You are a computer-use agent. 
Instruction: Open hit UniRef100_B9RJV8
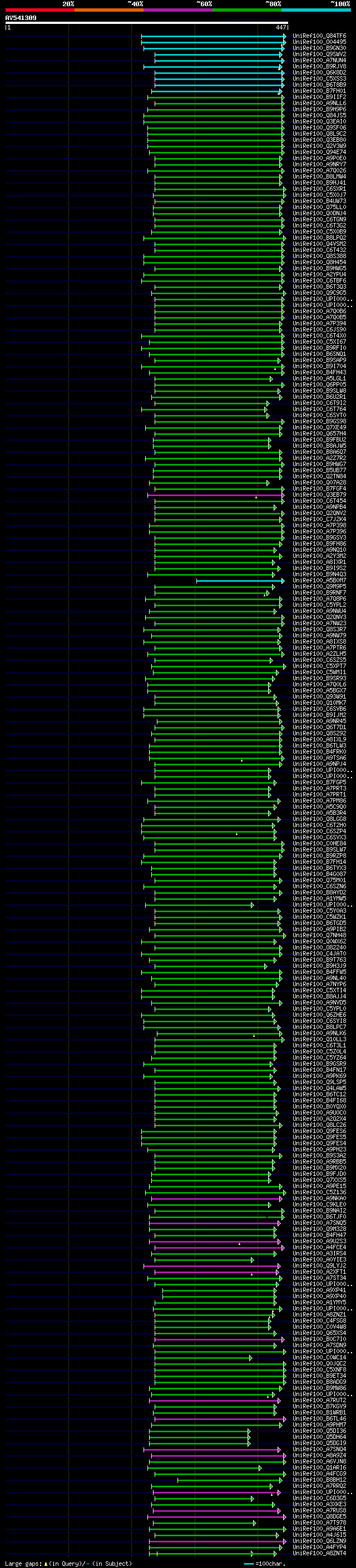pos(319,66)
